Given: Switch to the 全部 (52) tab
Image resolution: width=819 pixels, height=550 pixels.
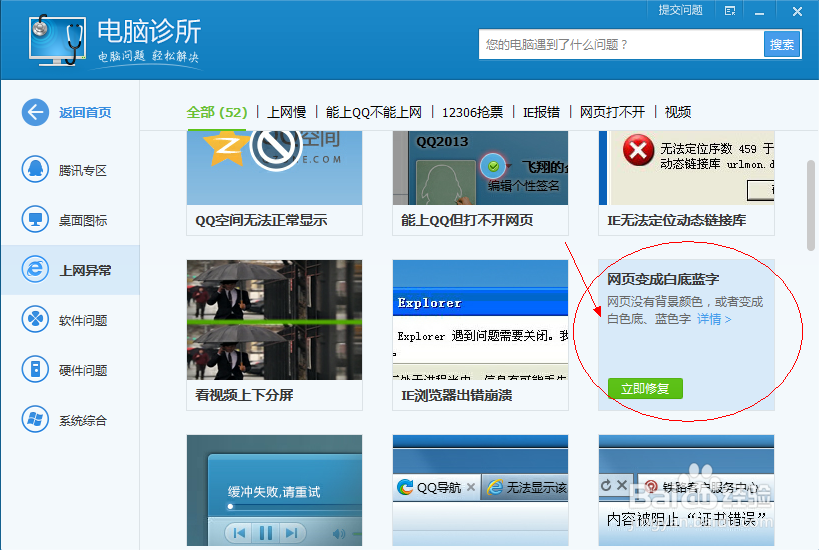Looking at the screenshot, I should (217, 112).
